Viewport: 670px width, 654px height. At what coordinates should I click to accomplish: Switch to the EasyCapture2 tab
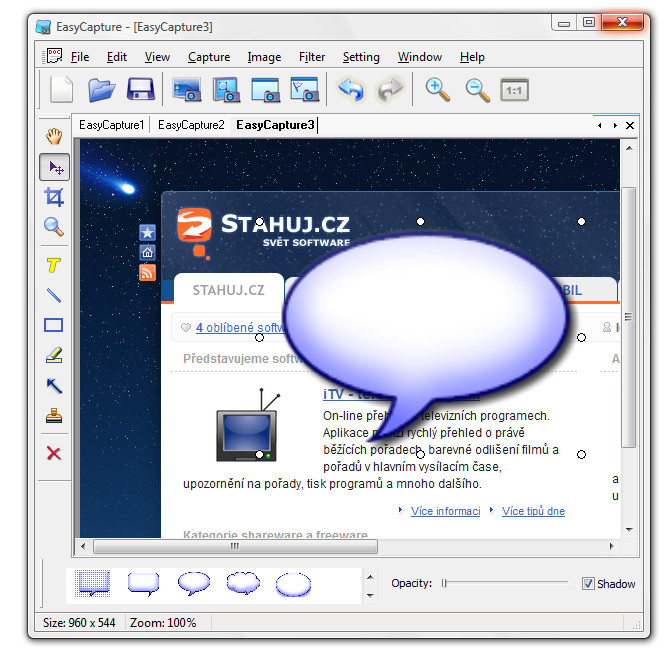[191, 125]
